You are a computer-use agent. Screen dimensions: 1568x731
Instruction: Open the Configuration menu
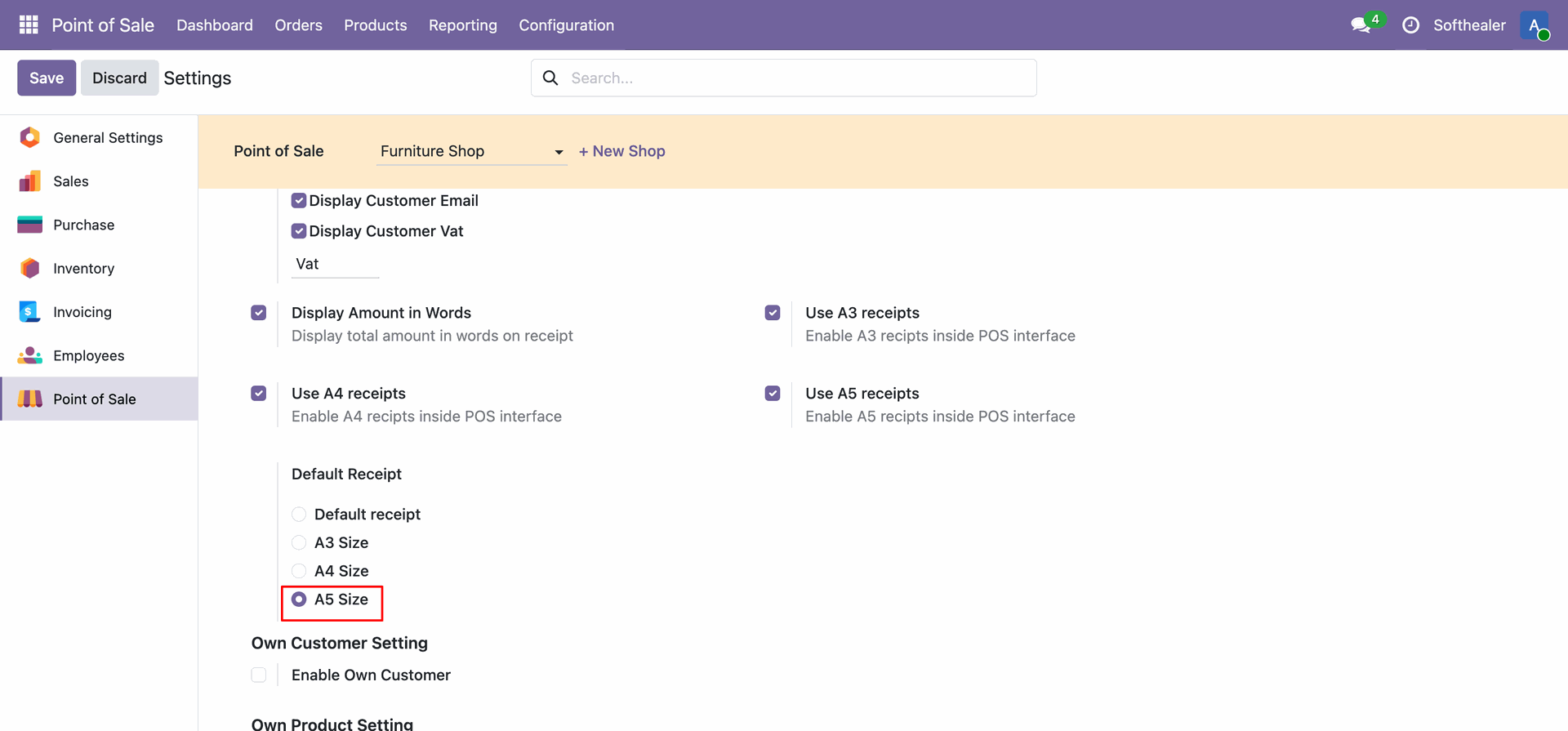pos(567,25)
